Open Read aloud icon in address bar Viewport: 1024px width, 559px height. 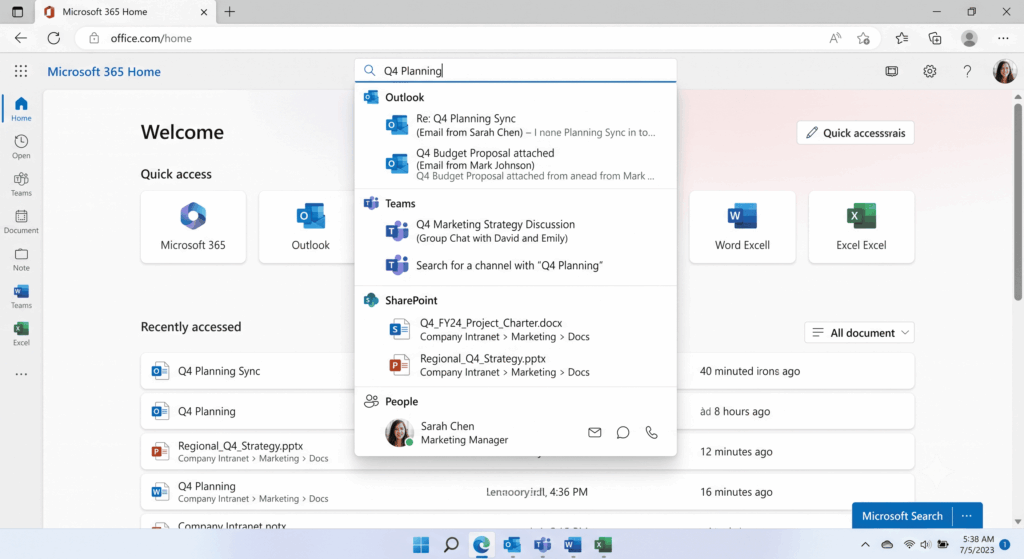click(x=835, y=38)
